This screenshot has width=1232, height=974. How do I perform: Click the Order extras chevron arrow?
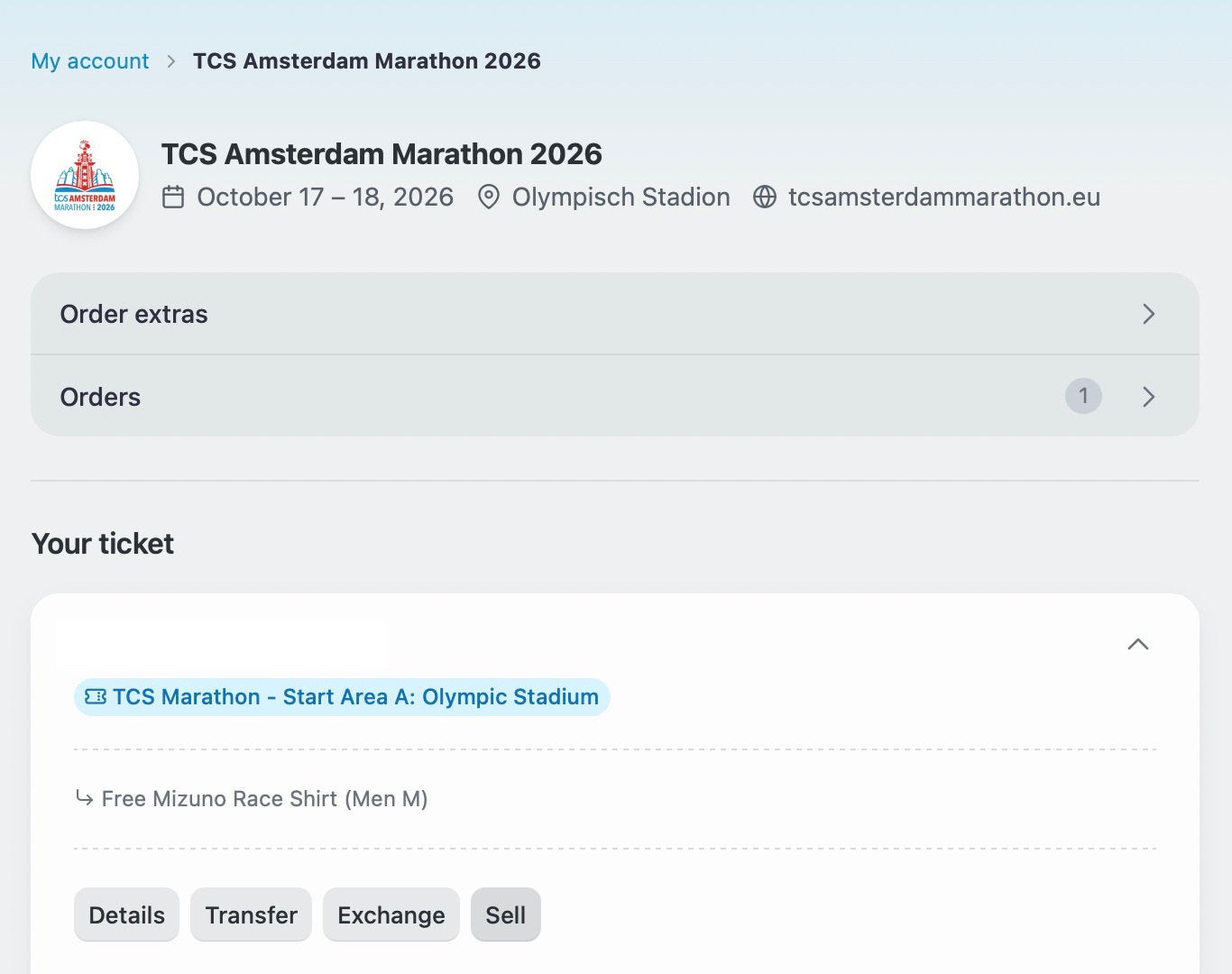1148,314
